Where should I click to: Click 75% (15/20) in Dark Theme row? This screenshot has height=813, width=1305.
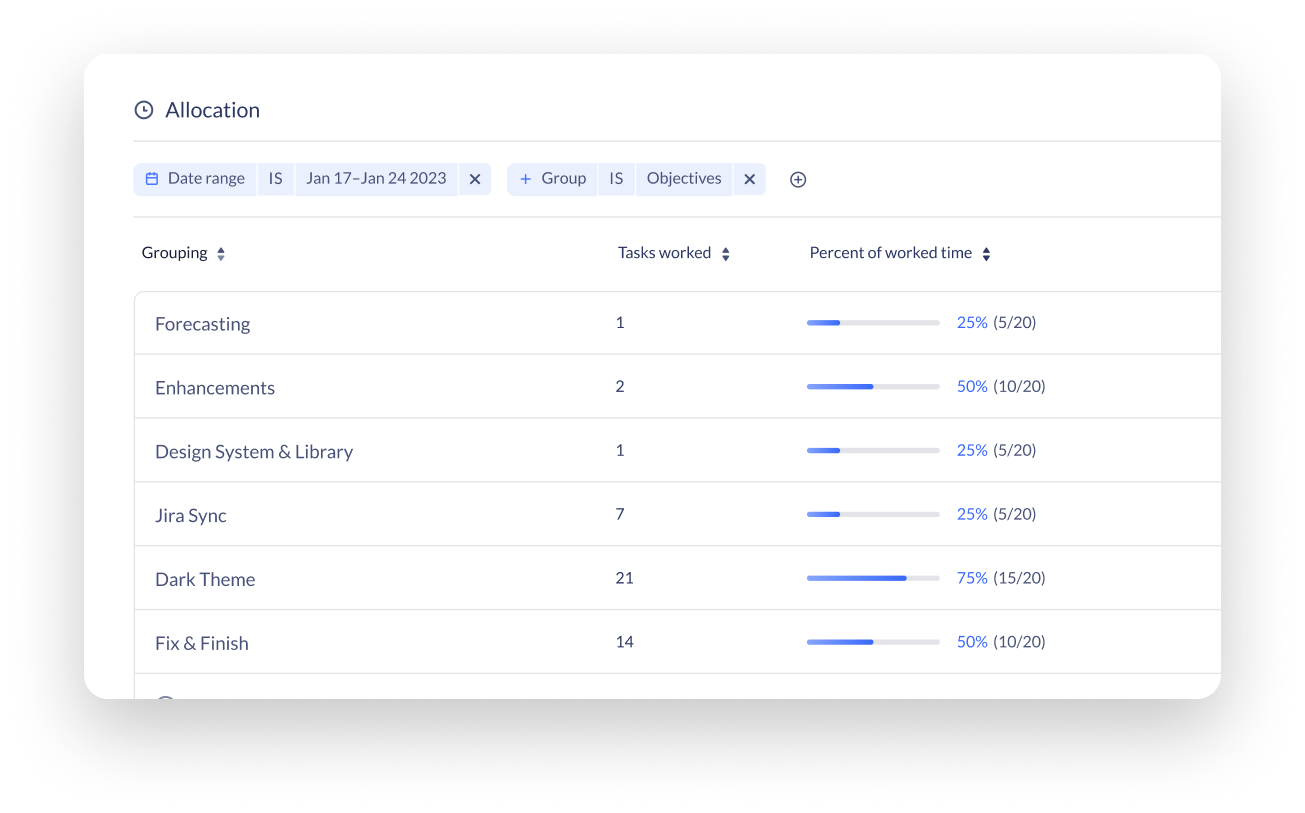click(1001, 578)
